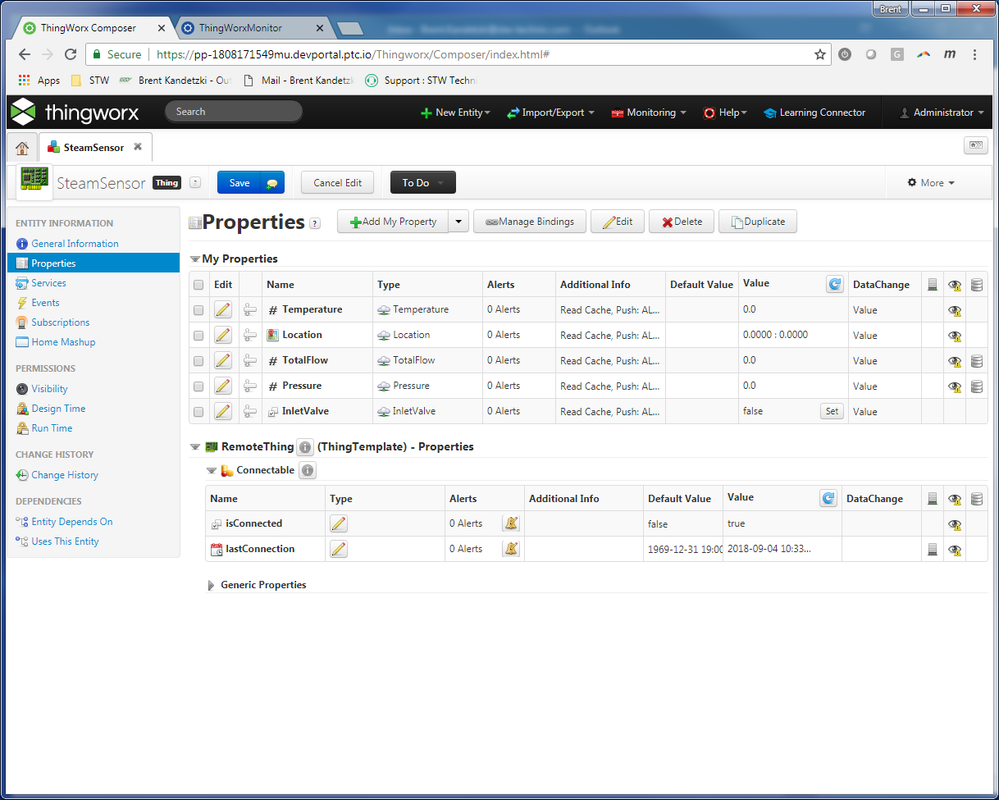
Task: Edit the Temperature property pencil icon
Action: (222, 310)
